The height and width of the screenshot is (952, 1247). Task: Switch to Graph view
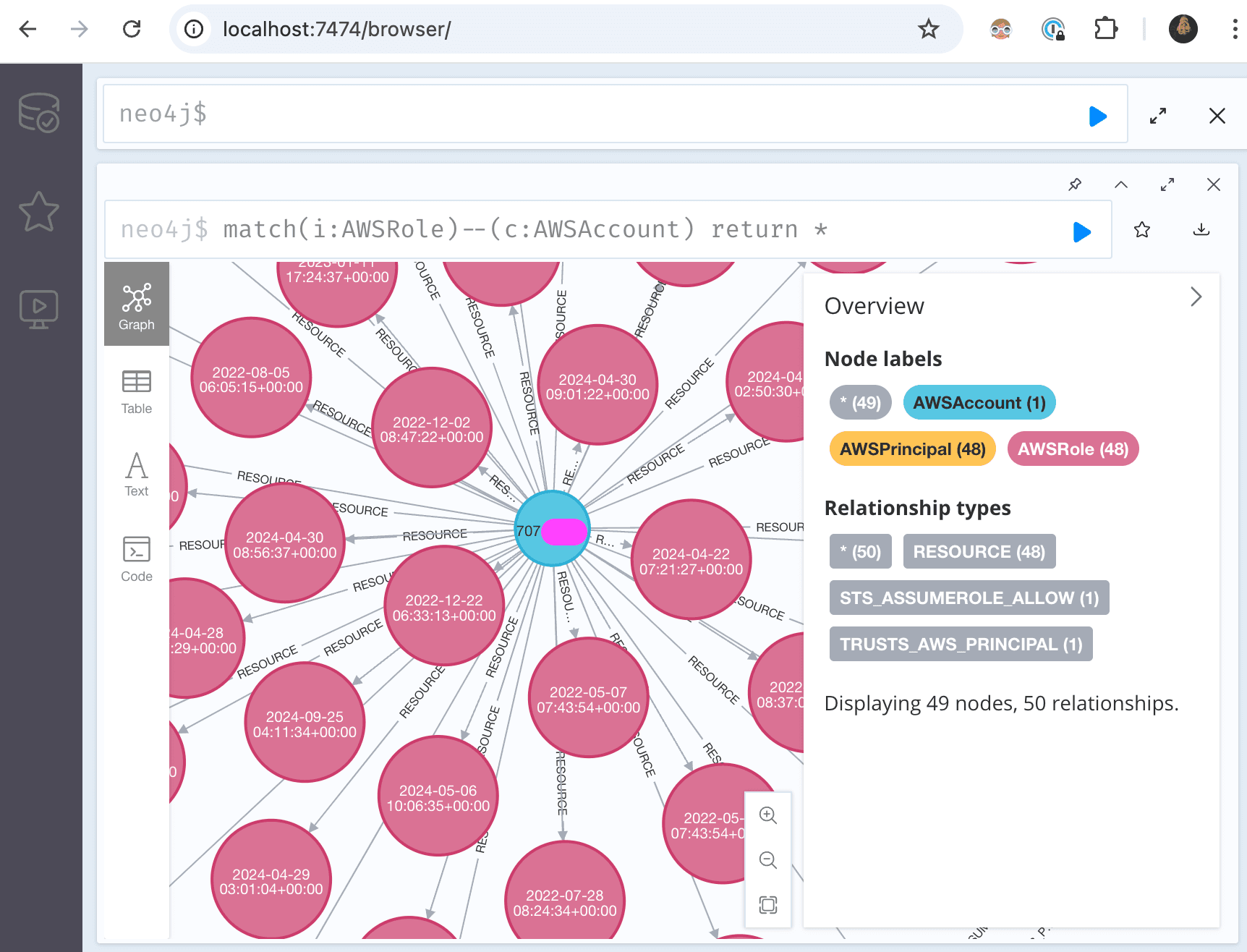[x=137, y=305]
